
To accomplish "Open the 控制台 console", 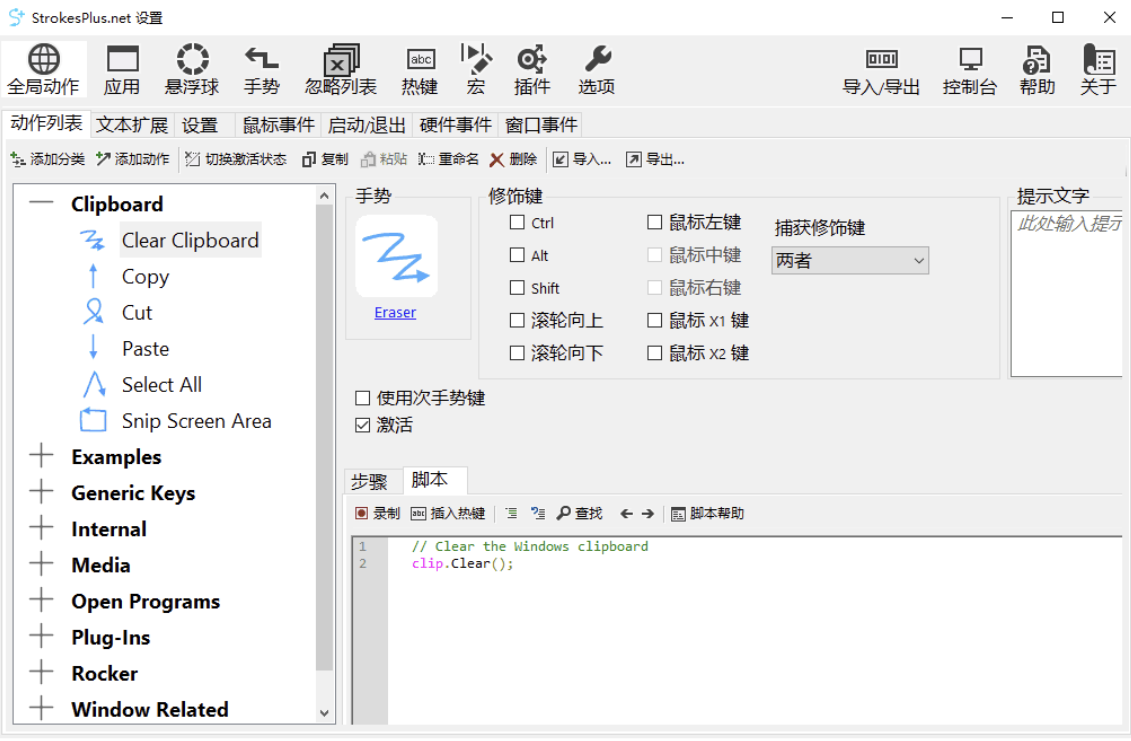I will pos(969,67).
